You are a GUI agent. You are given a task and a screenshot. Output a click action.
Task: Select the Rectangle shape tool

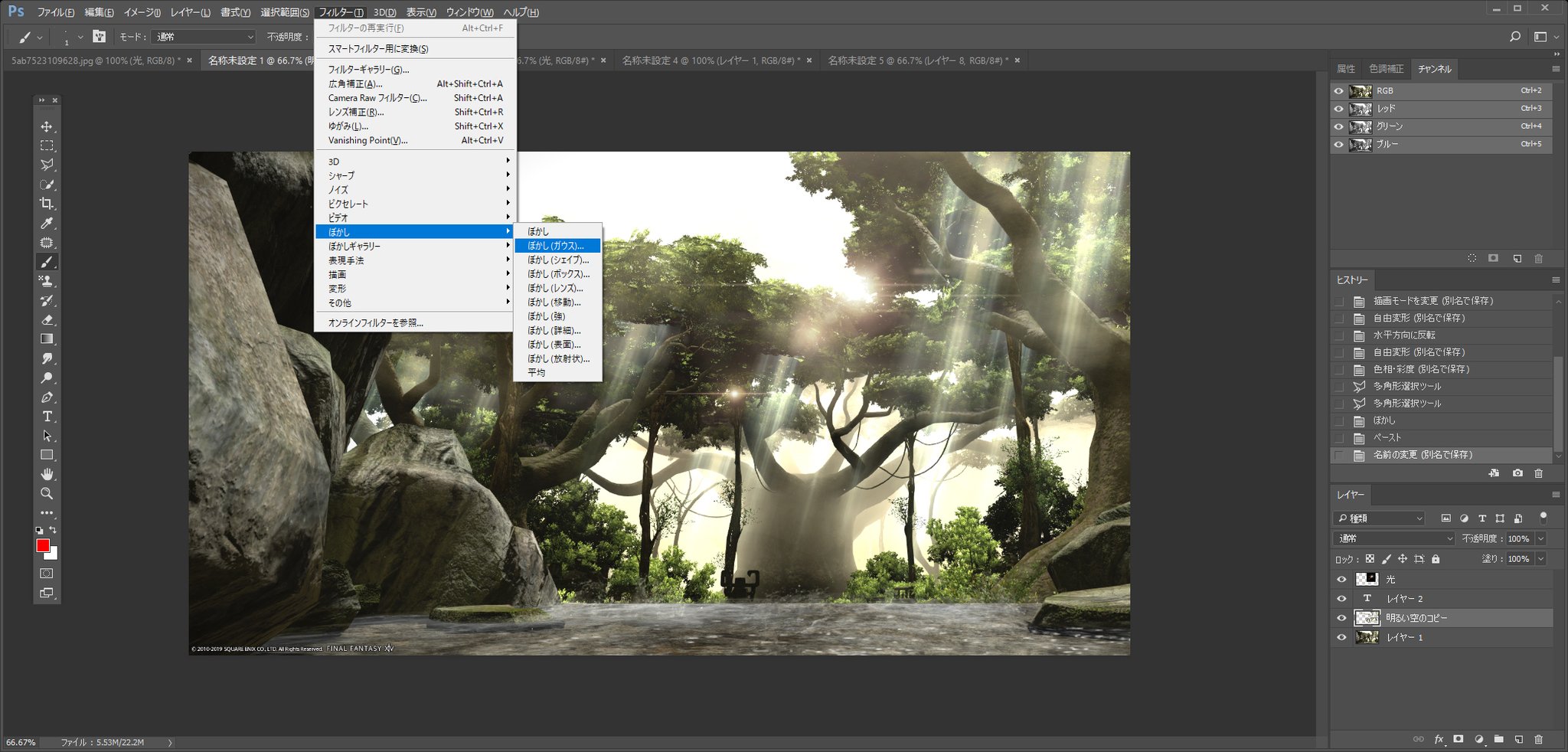(x=47, y=455)
